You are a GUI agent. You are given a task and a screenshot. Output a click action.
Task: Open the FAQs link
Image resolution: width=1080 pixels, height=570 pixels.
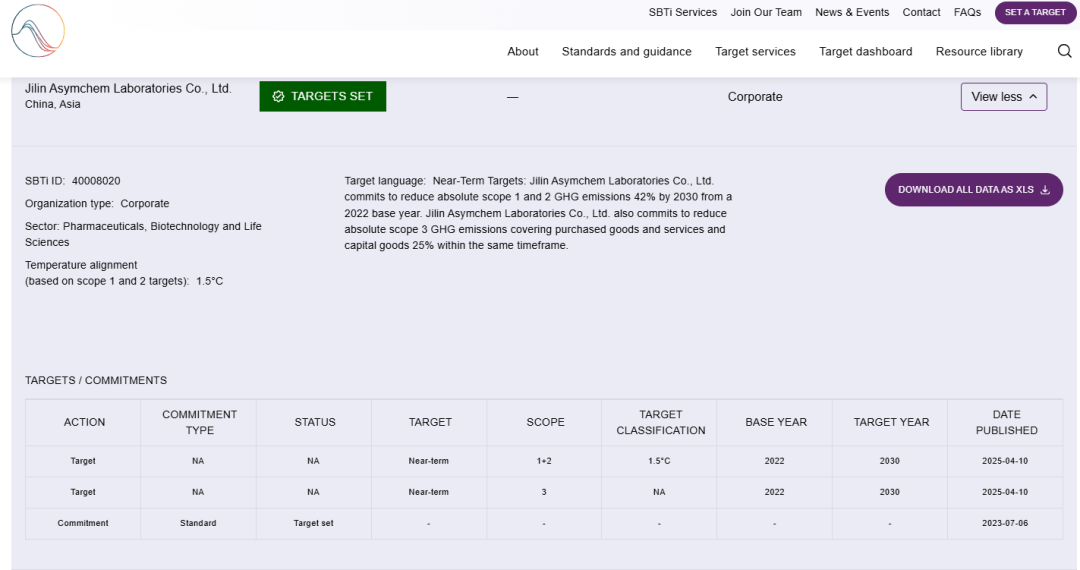tap(967, 13)
